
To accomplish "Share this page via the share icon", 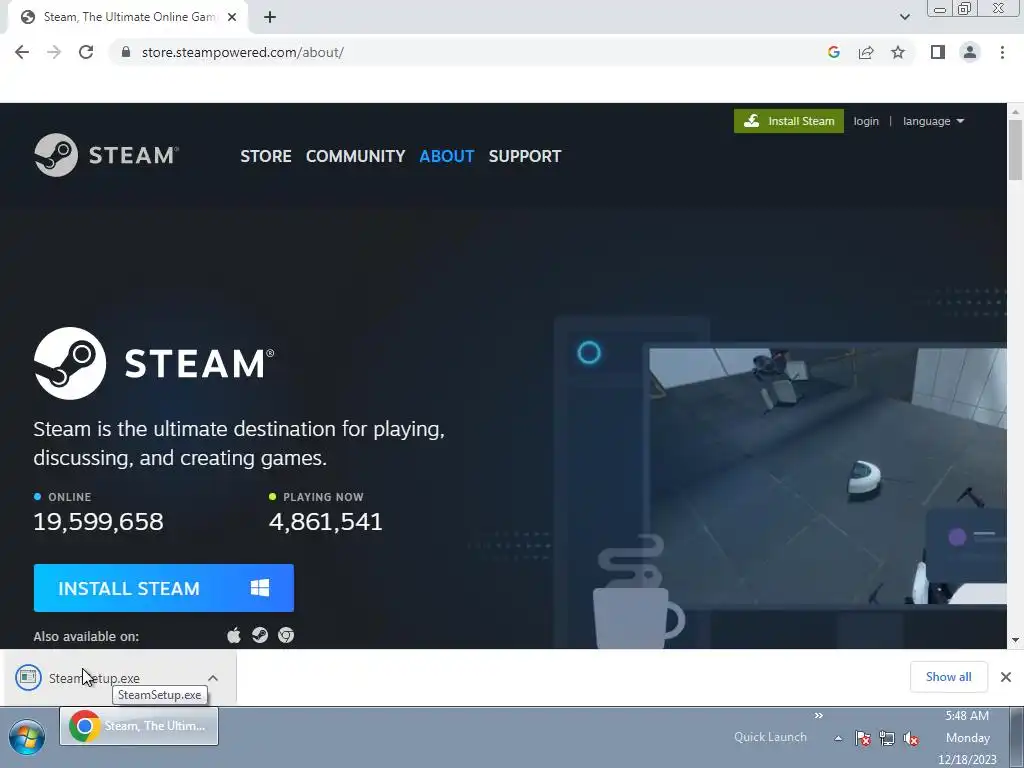I will 866,52.
